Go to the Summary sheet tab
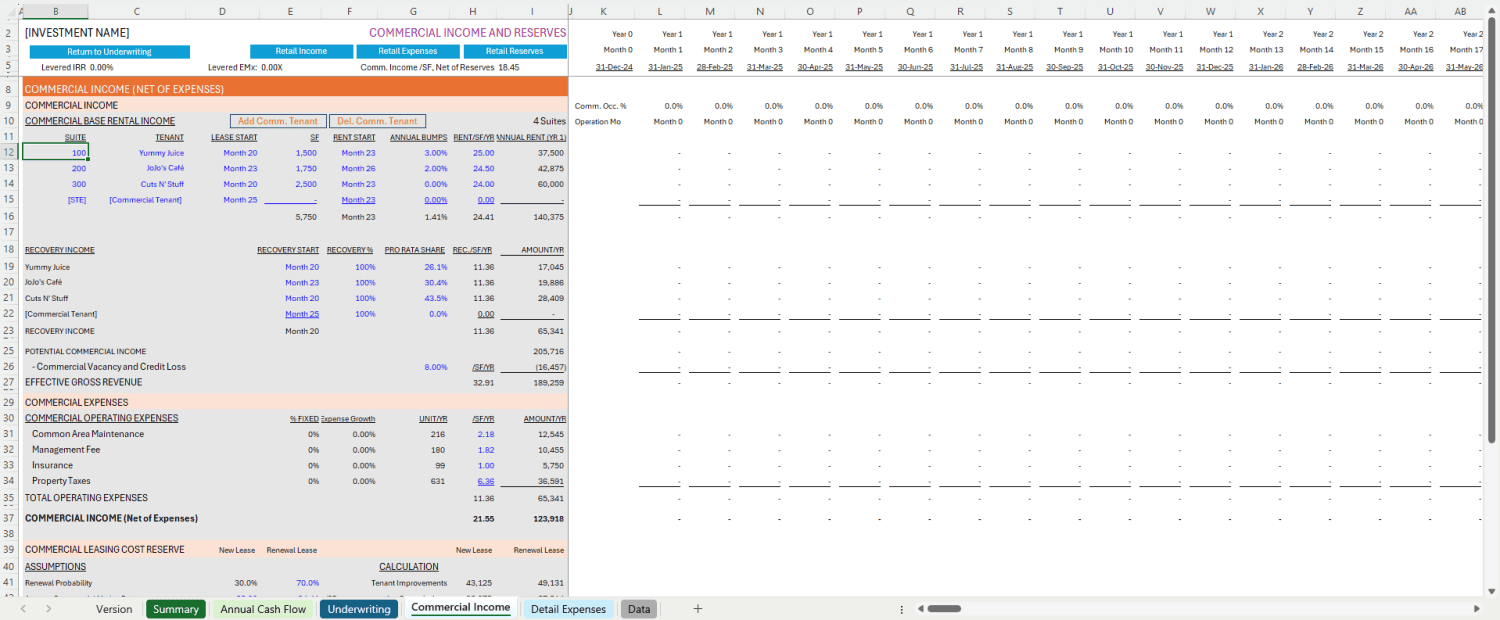The width and height of the screenshot is (1500, 620). click(x=176, y=609)
